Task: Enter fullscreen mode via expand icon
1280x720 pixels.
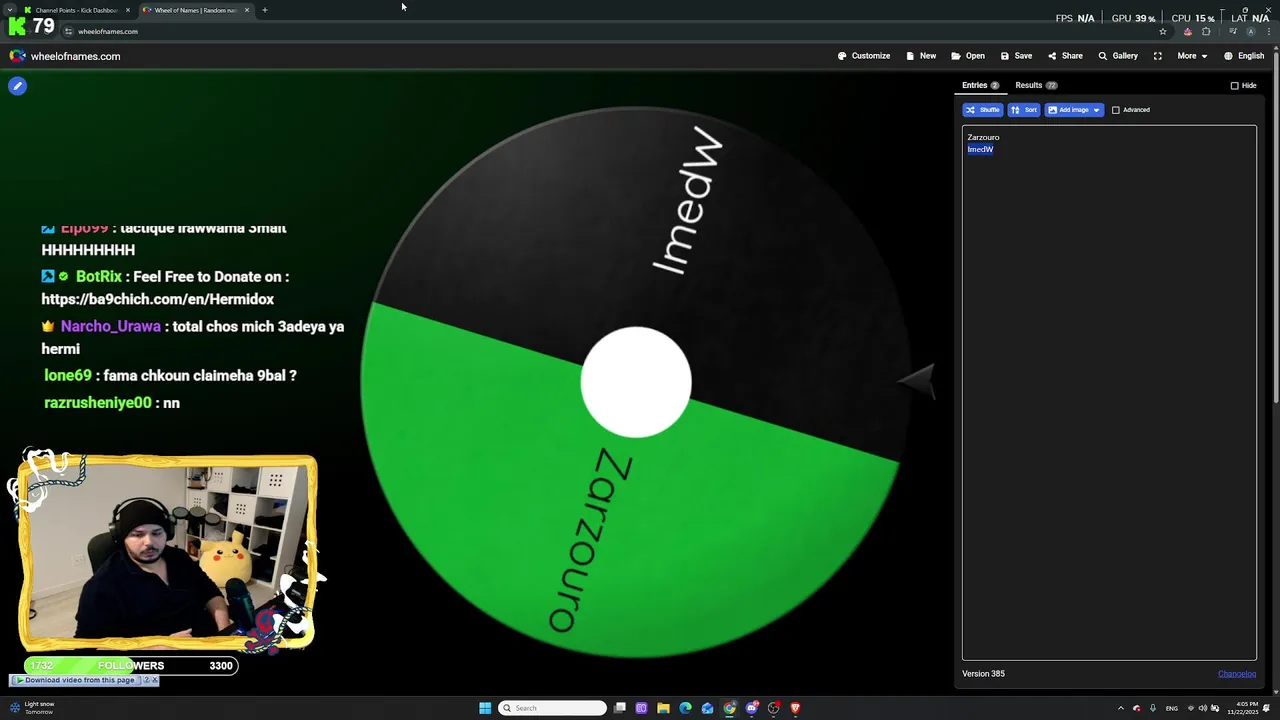Action: click(x=1158, y=56)
